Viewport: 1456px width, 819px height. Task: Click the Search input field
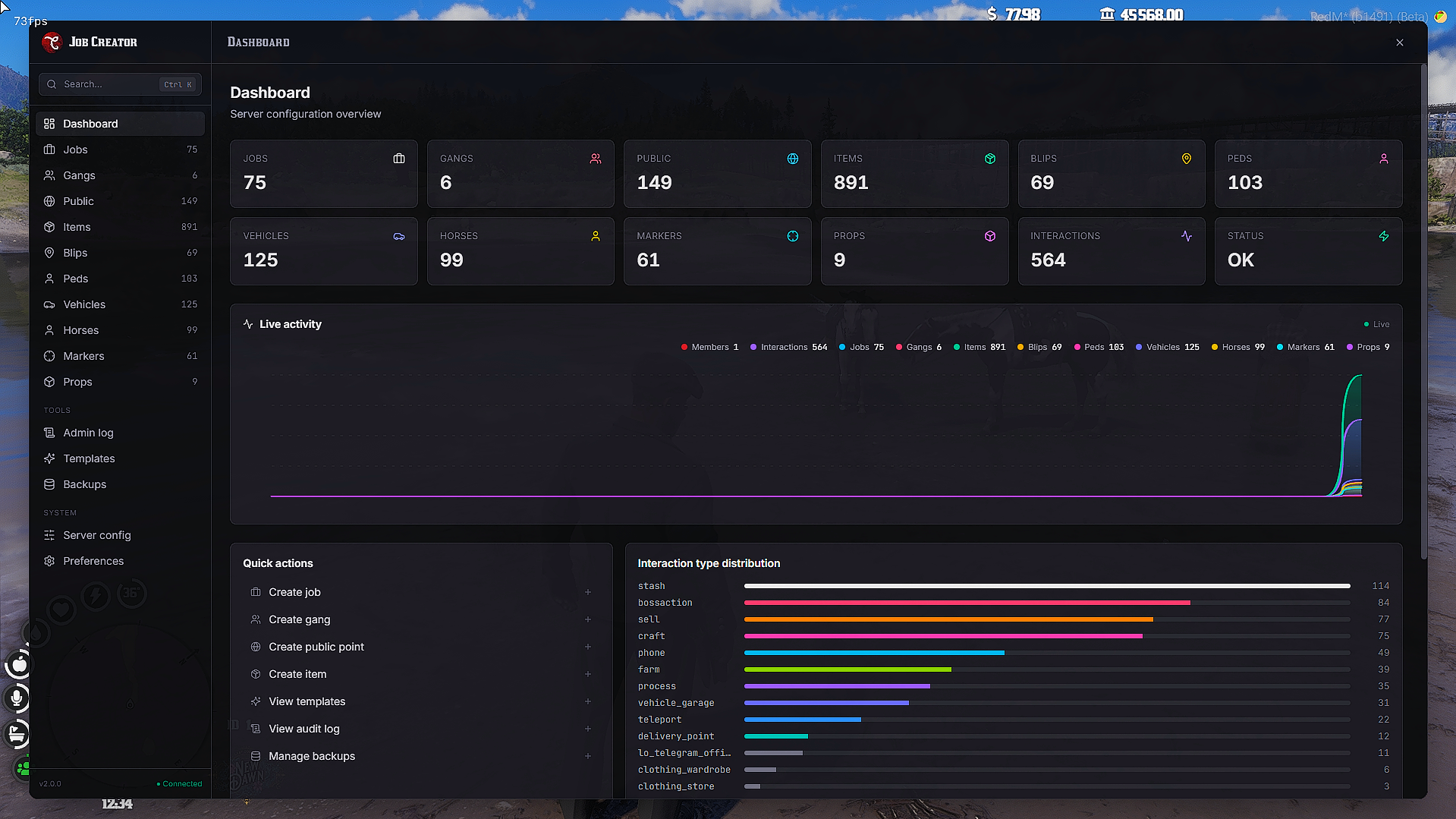(120, 84)
